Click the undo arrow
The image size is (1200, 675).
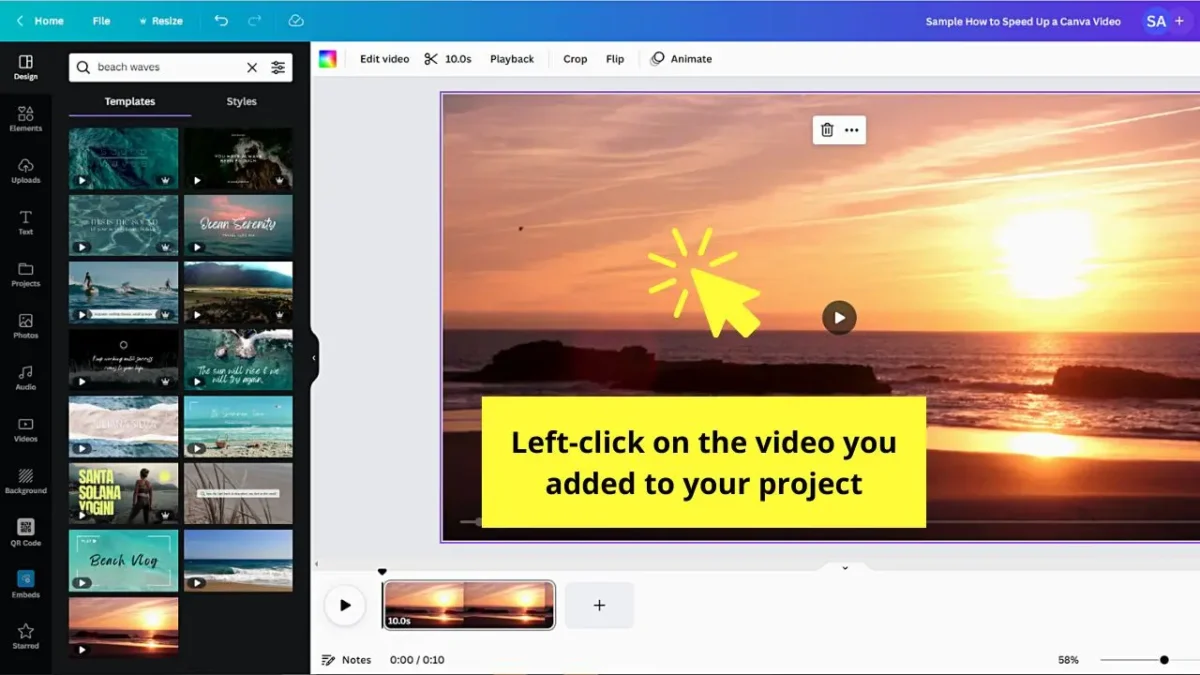[221, 21]
